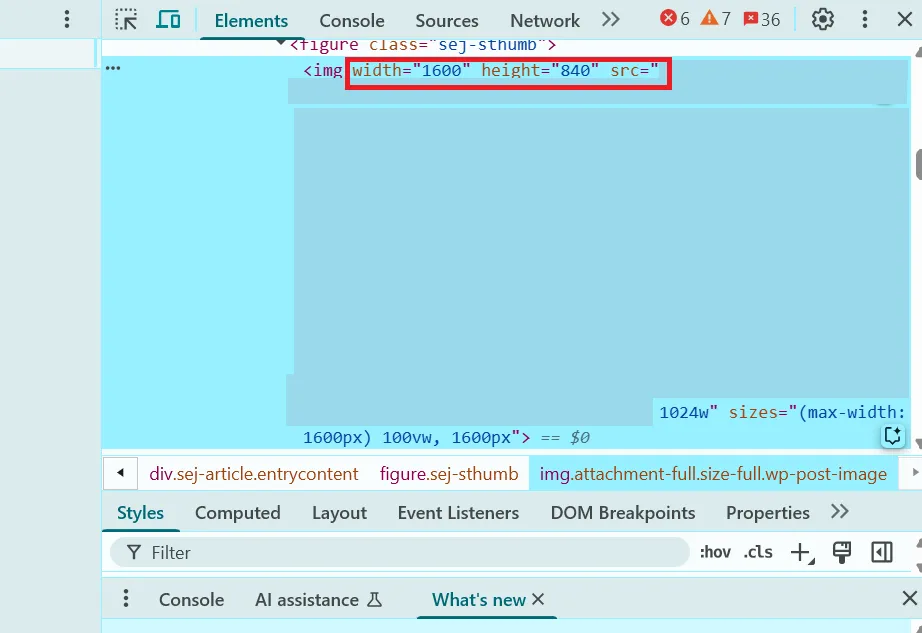Click the issues count badge showing 36
This screenshot has width=922, height=633.
(762, 19)
